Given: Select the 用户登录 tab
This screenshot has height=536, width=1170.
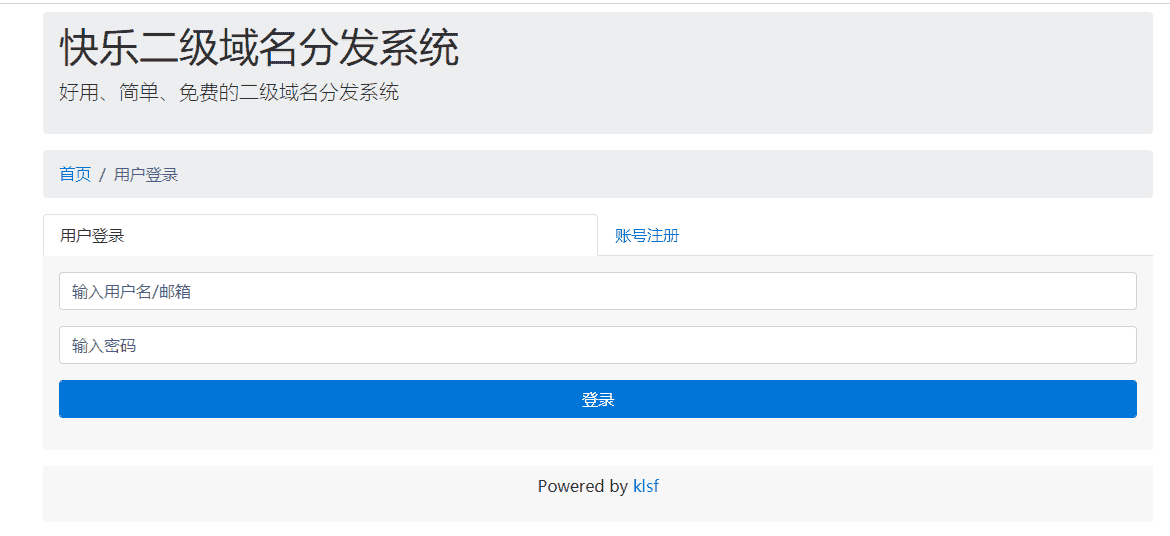Looking at the screenshot, I should point(92,236).
